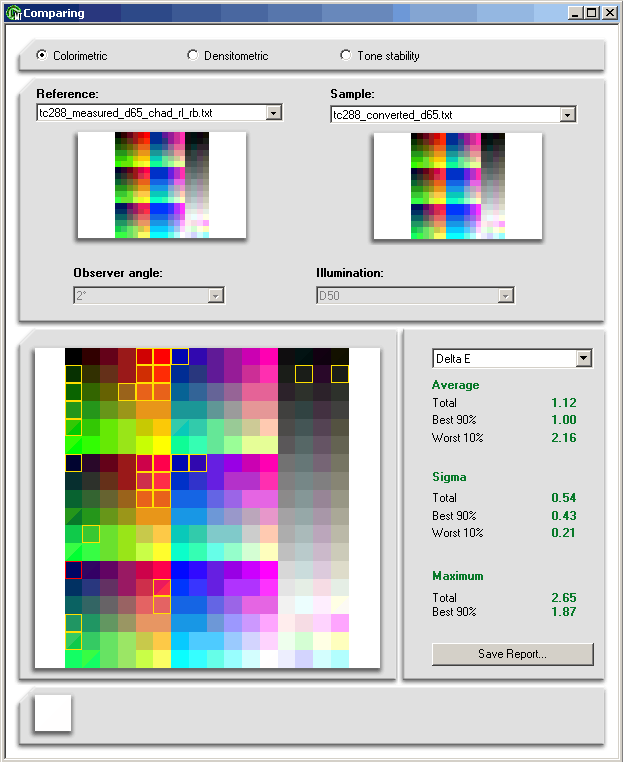This screenshot has height=762, width=623.
Task: Click the Maximum Total value 2.65
Action: click(564, 598)
